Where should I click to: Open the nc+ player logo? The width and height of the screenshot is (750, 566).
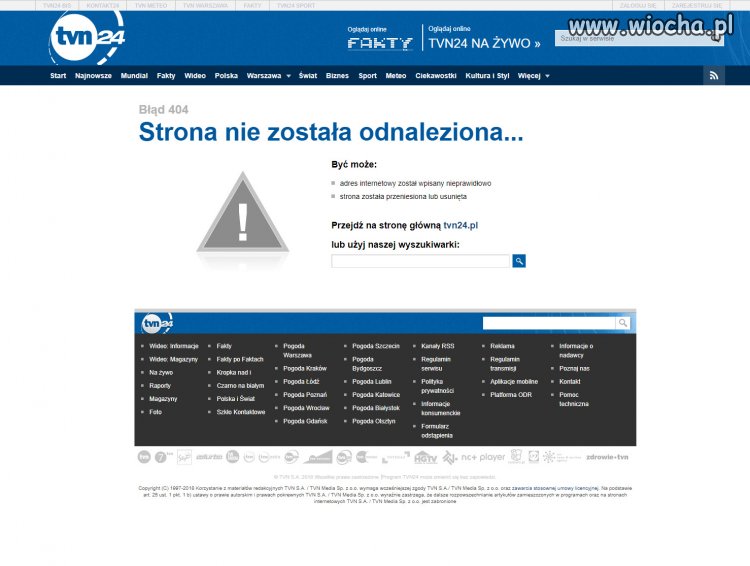483,457
